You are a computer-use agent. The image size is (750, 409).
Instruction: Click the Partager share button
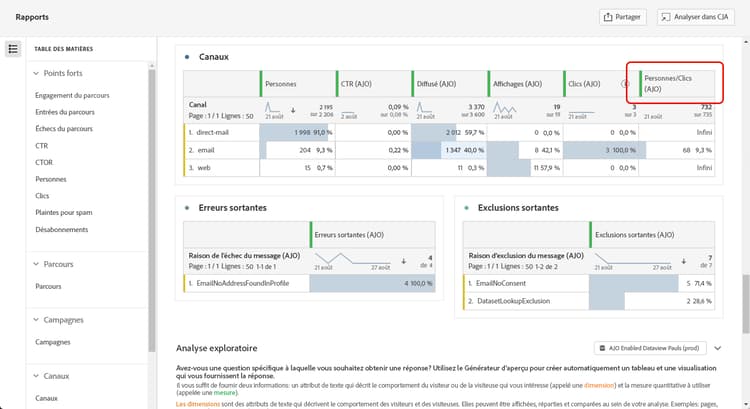point(622,17)
